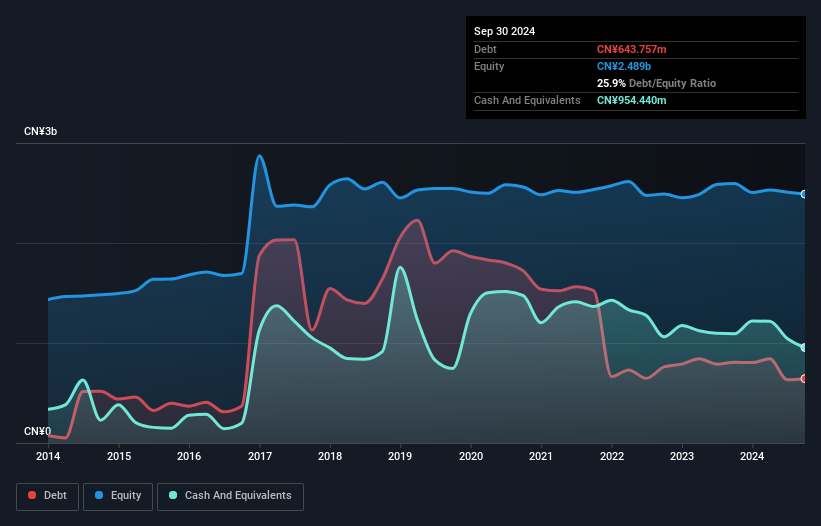Click the 2024 x-axis label
This screenshot has height=526, width=821.
click(752, 456)
